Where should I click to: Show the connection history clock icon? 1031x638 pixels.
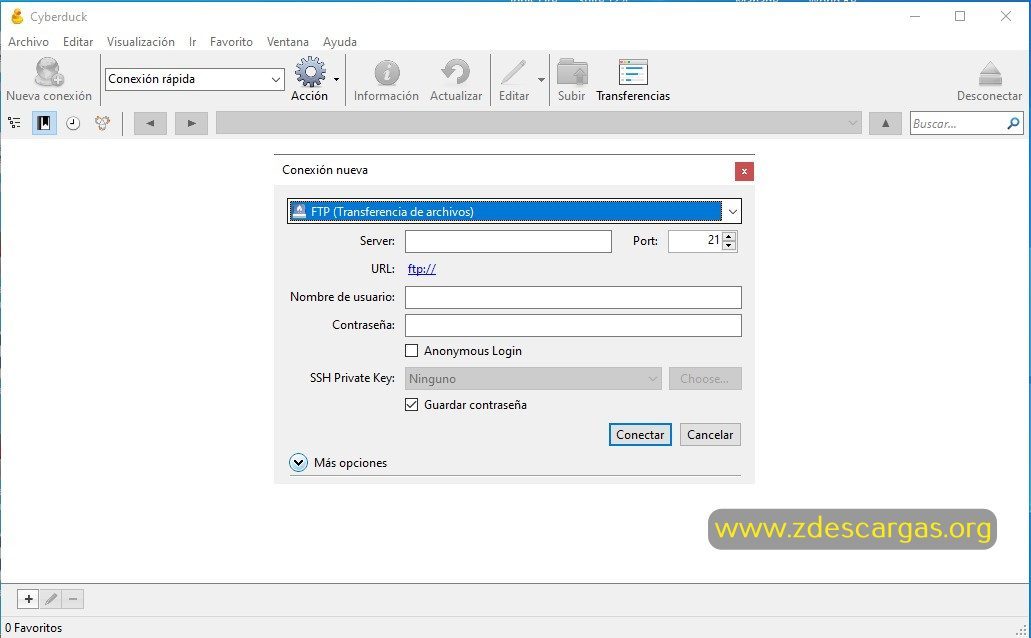click(x=73, y=123)
